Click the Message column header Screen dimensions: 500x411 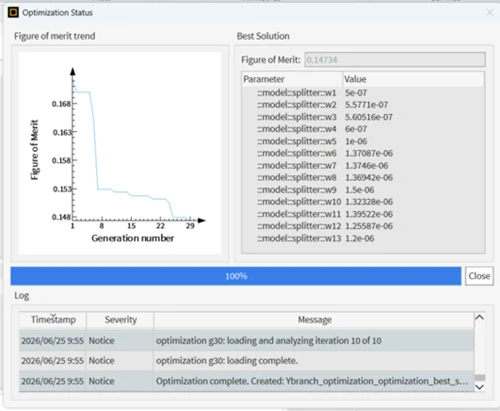pyautogui.click(x=314, y=320)
